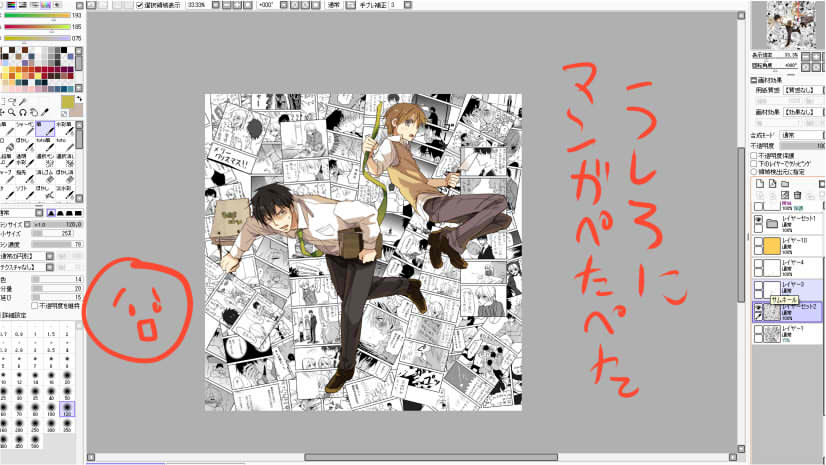Image resolution: width=826 pixels, height=465 pixels.
Task: Choose the 淡水彩 light watercolor brush
Action: pyautogui.click(x=64, y=192)
